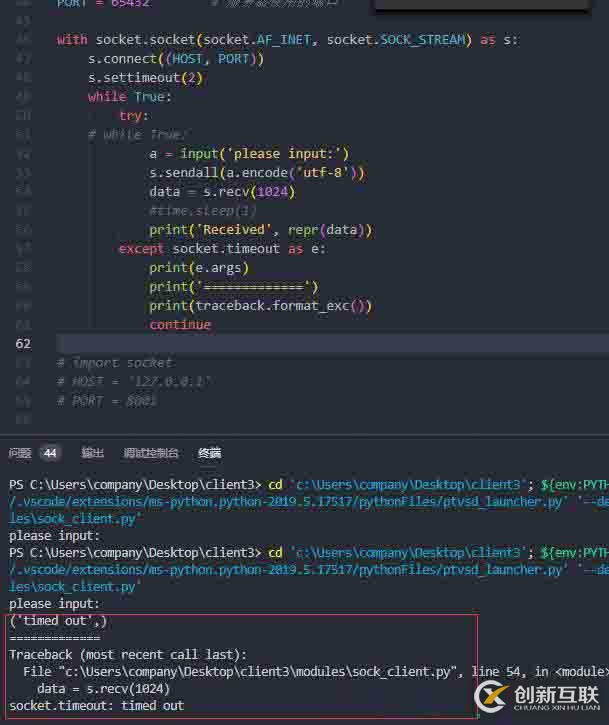
Task: Click the s.connect((HOST, PORT)) line
Action: 176,59
